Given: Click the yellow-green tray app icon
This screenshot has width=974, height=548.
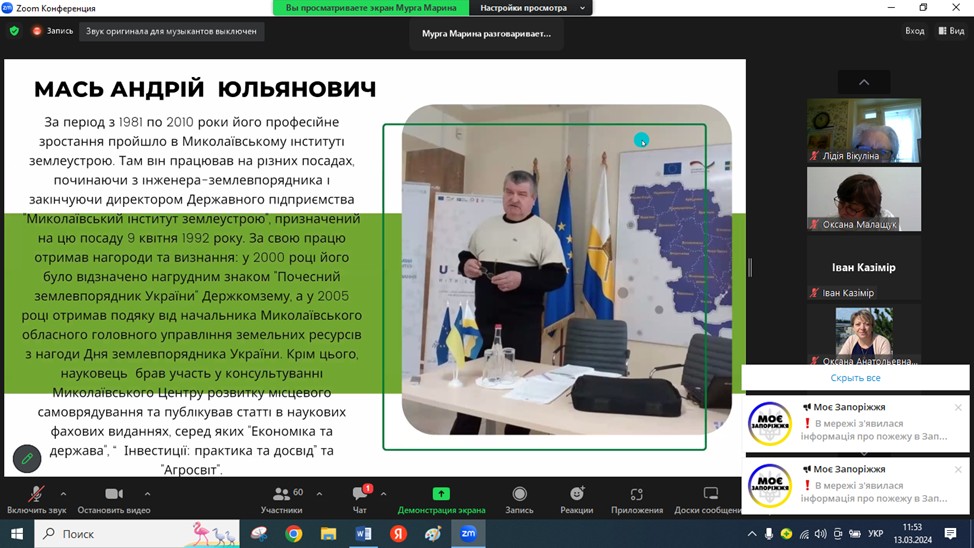Looking at the screenshot, I should point(786,534).
